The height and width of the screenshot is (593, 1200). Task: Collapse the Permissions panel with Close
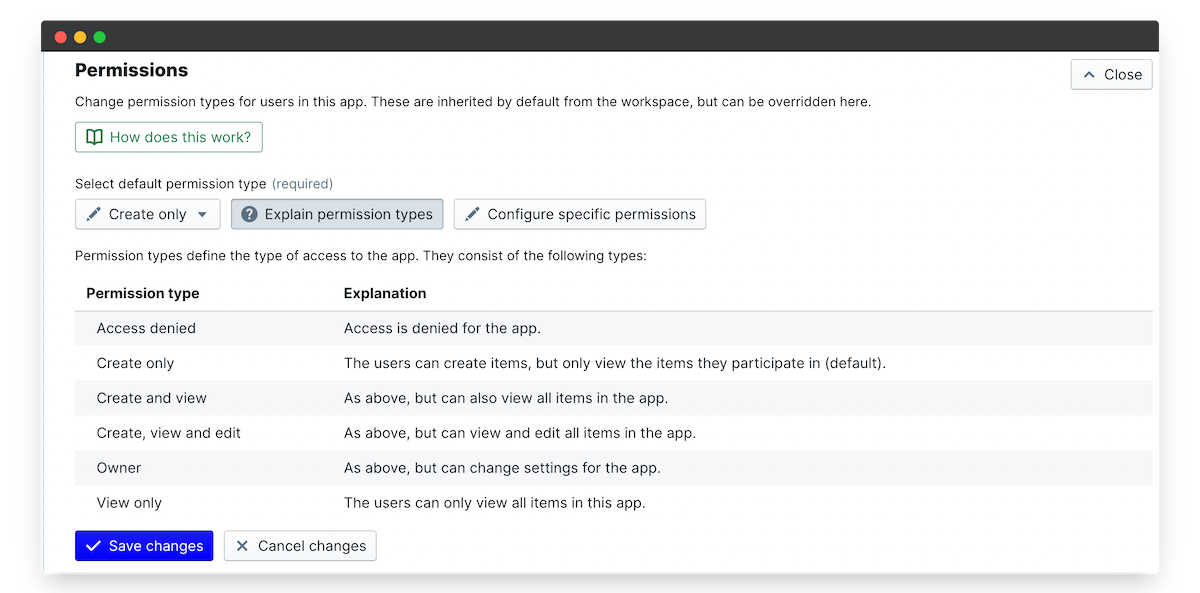1111,75
